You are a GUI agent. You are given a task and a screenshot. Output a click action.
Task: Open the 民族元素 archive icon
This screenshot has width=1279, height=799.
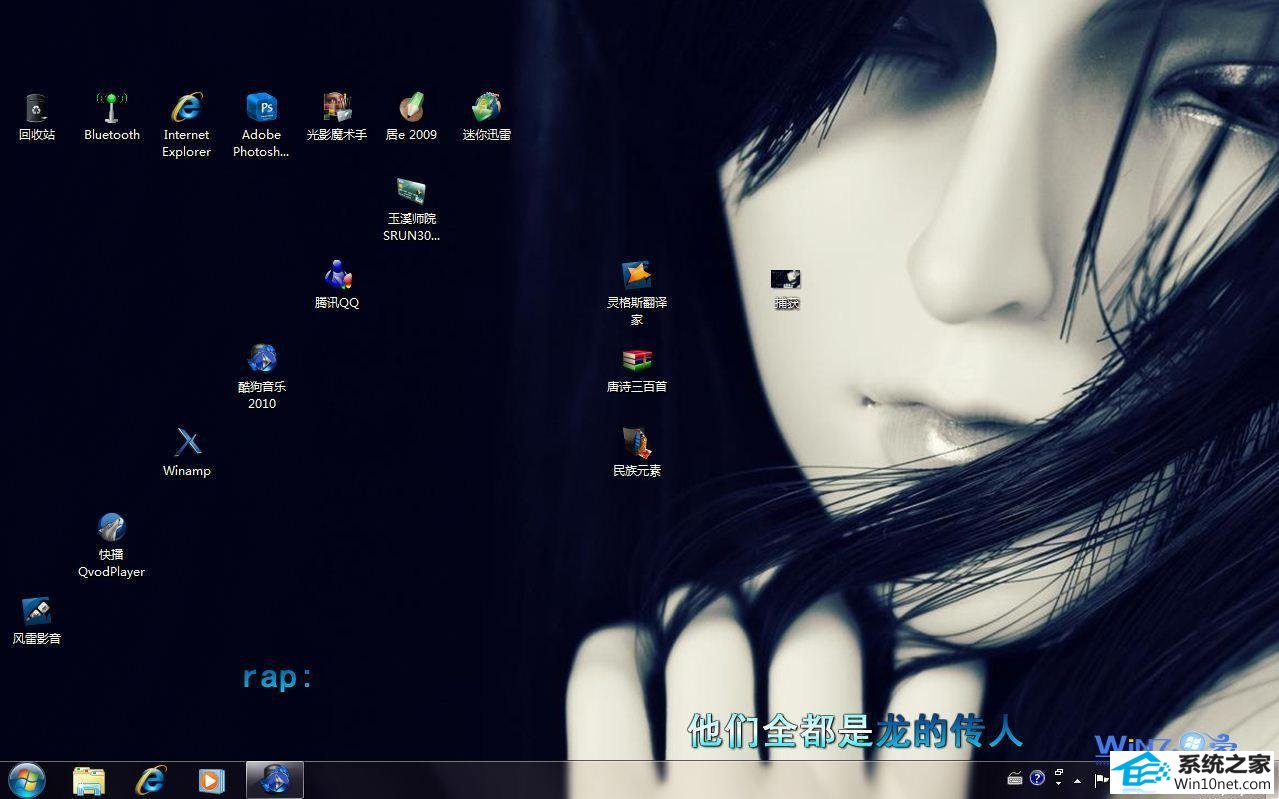(x=637, y=453)
